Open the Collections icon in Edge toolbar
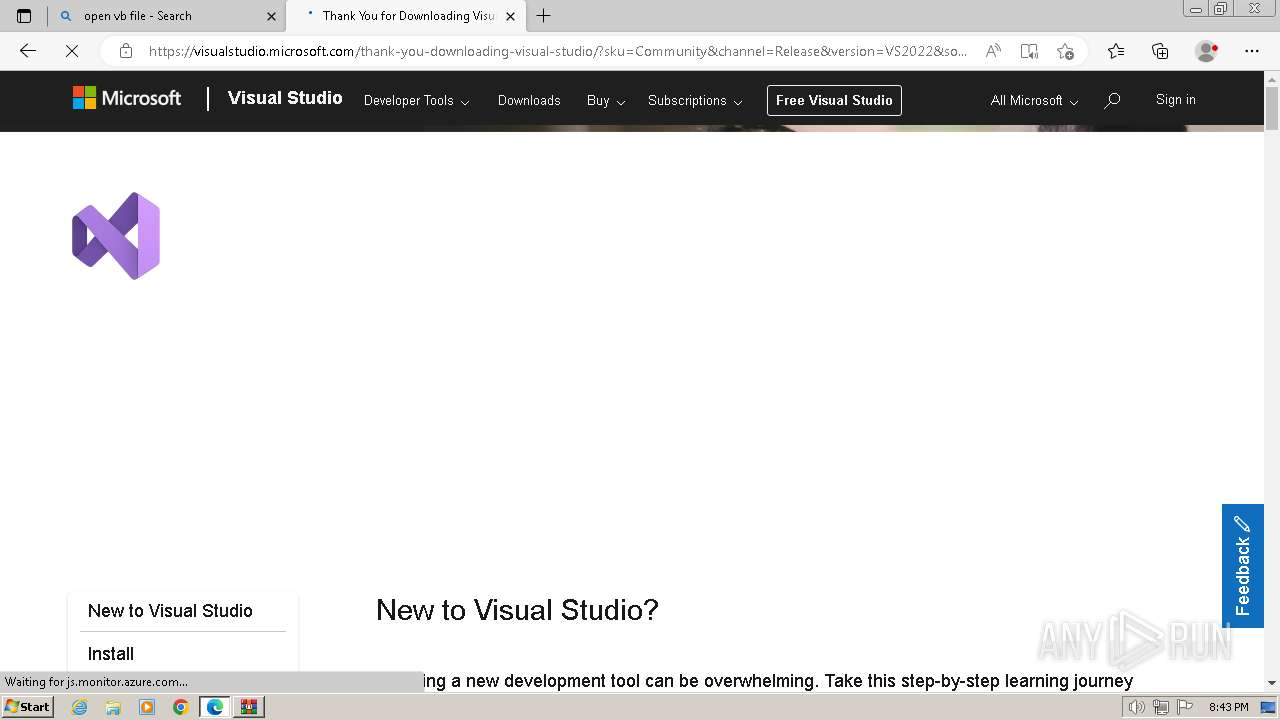This screenshot has width=1280, height=720. (x=1160, y=51)
